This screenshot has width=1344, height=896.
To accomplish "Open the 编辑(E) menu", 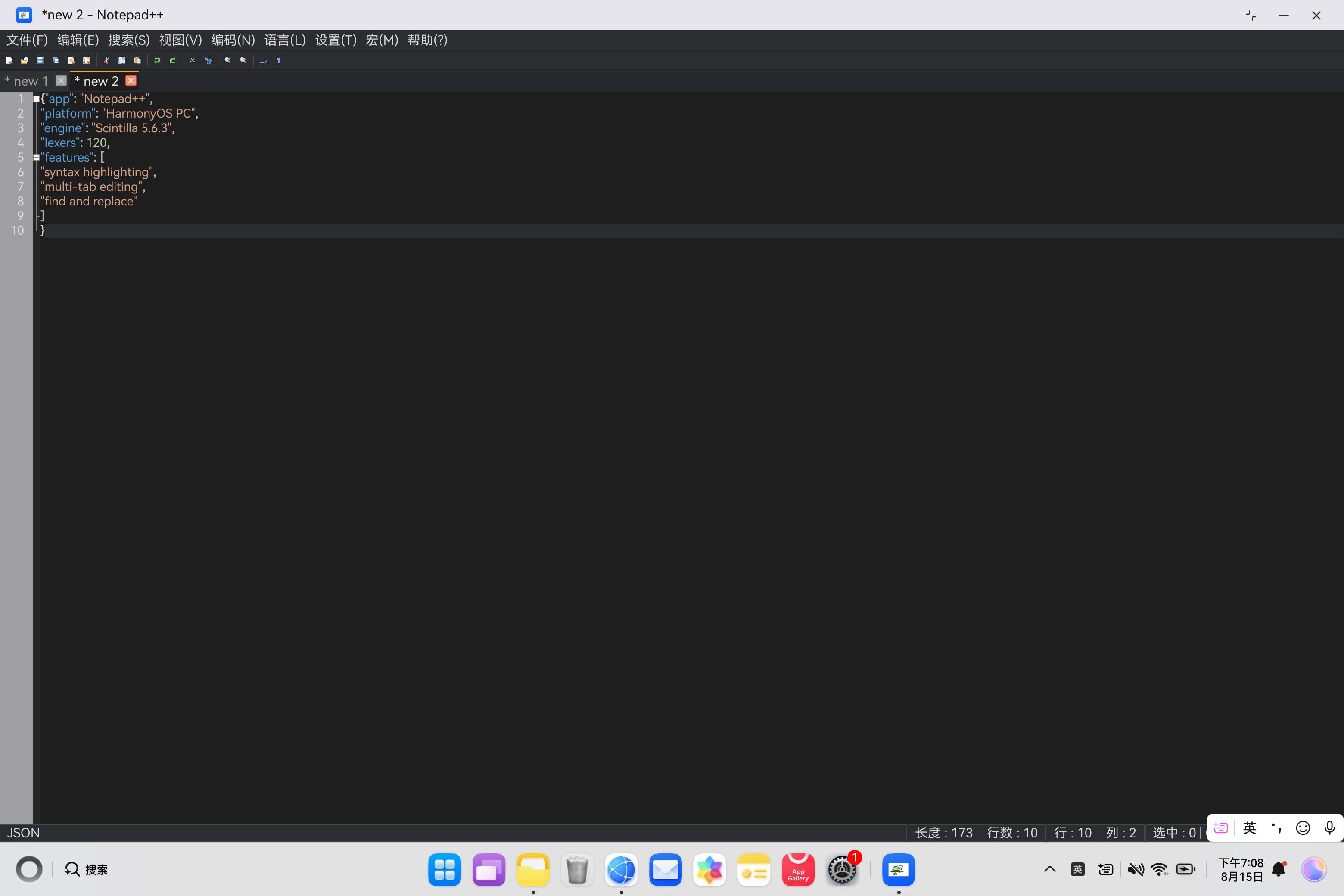I will tap(78, 40).
